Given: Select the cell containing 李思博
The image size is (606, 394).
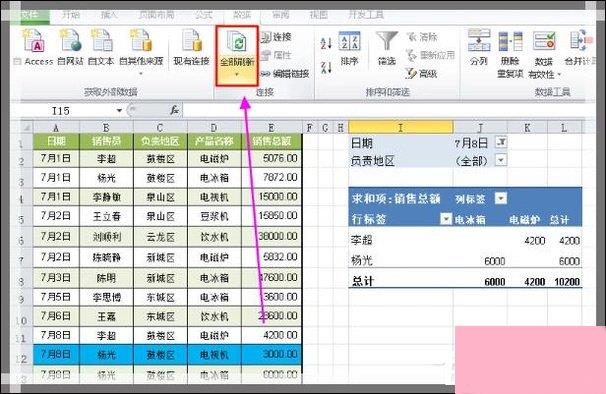Looking at the screenshot, I should tap(106, 297).
